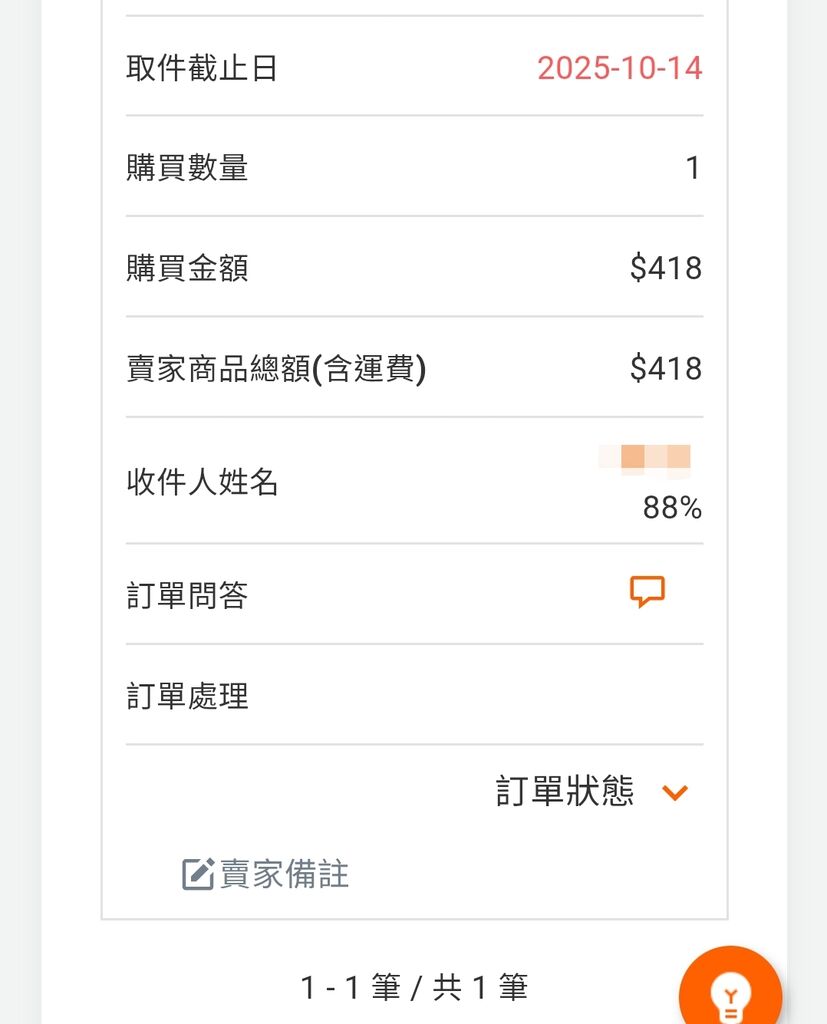Click the 訂單狀態 text label
Viewport: 827px width, 1024px height.
click(565, 792)
